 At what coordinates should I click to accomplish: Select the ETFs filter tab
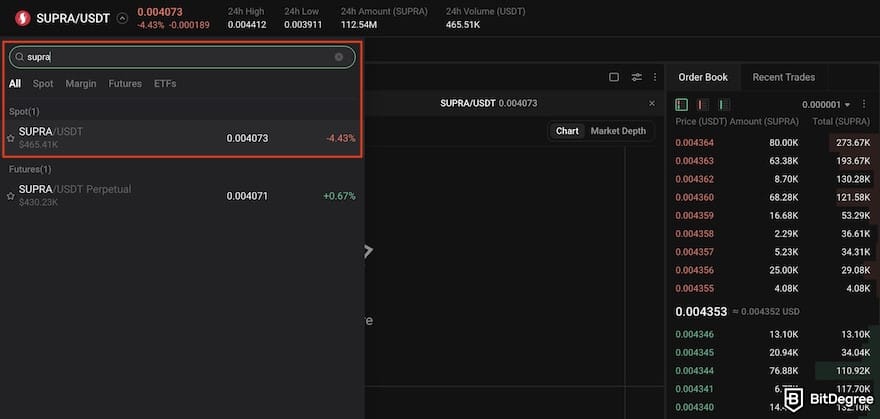coord(165,84)
